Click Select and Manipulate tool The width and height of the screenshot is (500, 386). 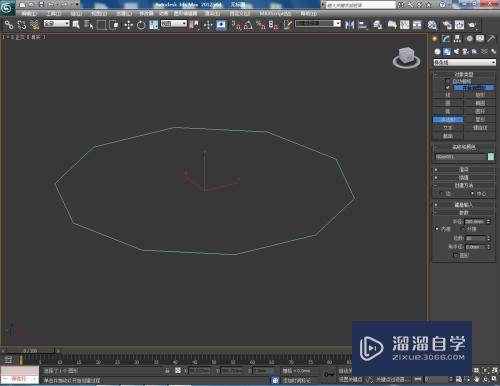coord(208,25)
